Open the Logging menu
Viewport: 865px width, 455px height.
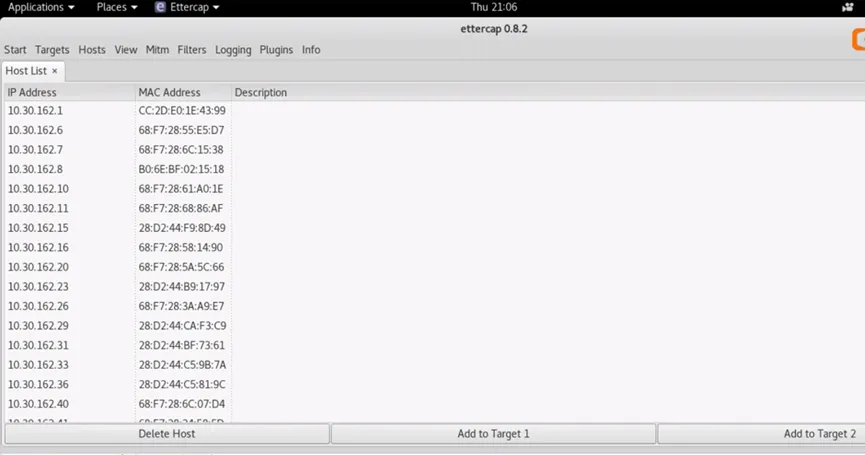[x=233, y=50]
